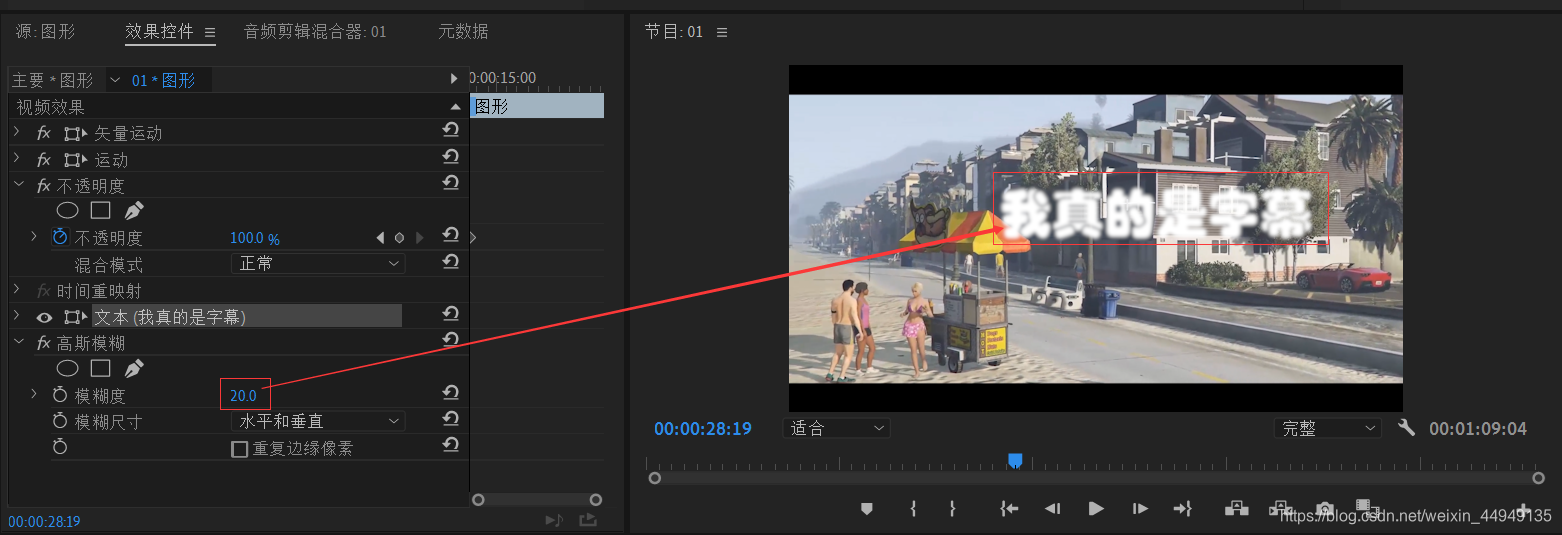Viewport: 1562px width, 535px height.
Task: Expand the 矢量运动 effect
Action: coord(17,132)
